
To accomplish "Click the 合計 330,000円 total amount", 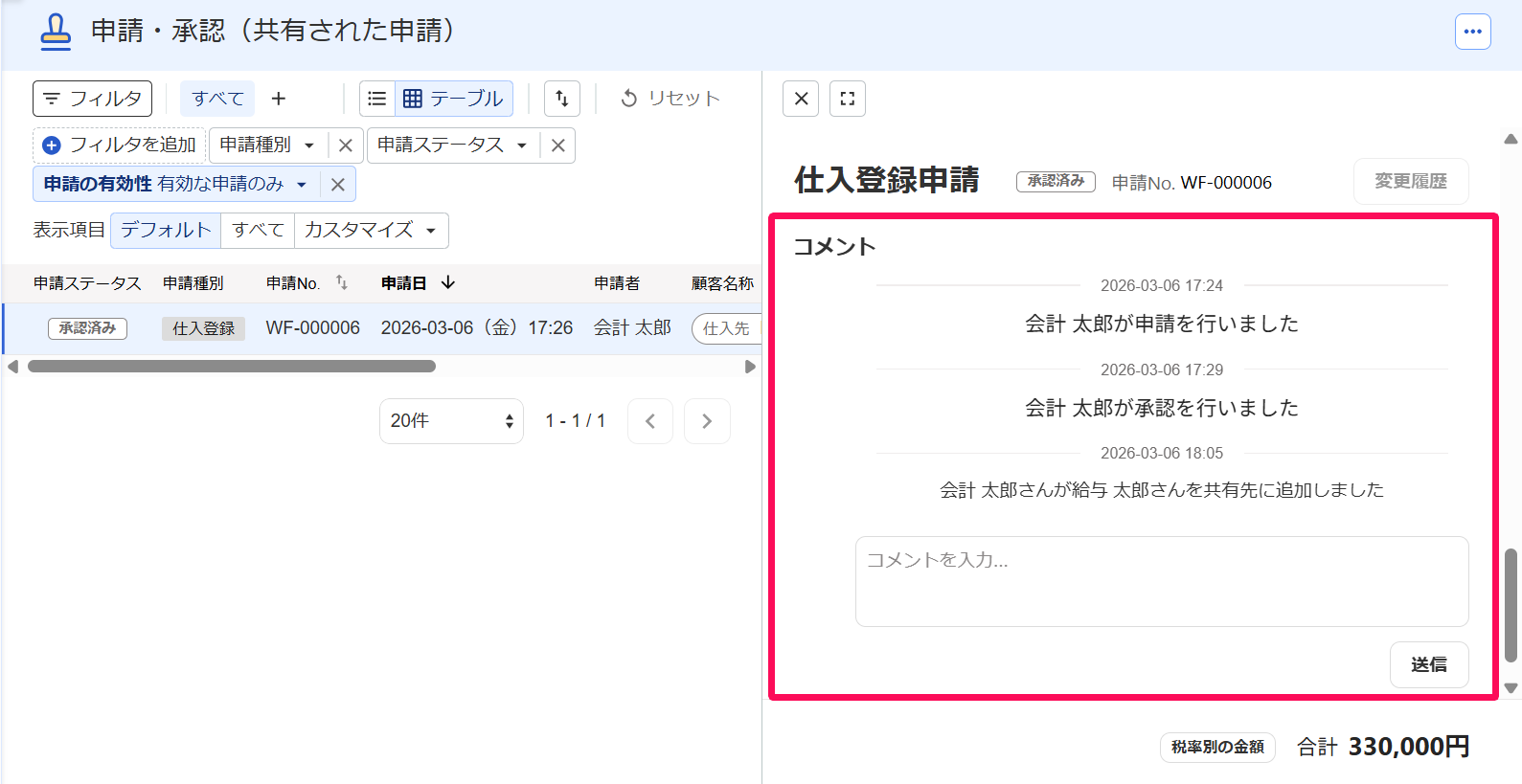I will tap(1383, 747).
